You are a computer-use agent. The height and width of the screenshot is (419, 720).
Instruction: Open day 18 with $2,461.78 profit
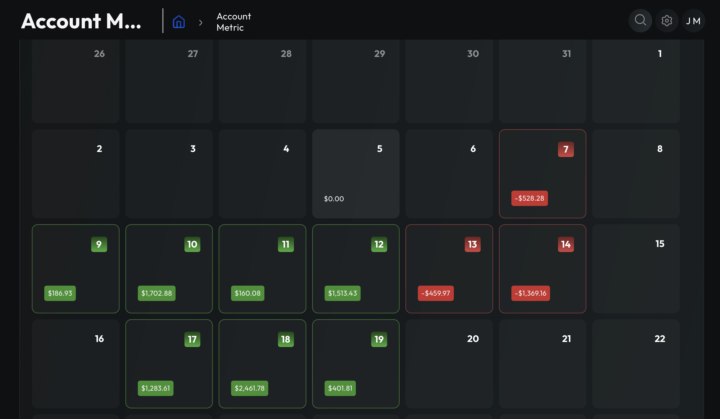[x=262, y=363]
